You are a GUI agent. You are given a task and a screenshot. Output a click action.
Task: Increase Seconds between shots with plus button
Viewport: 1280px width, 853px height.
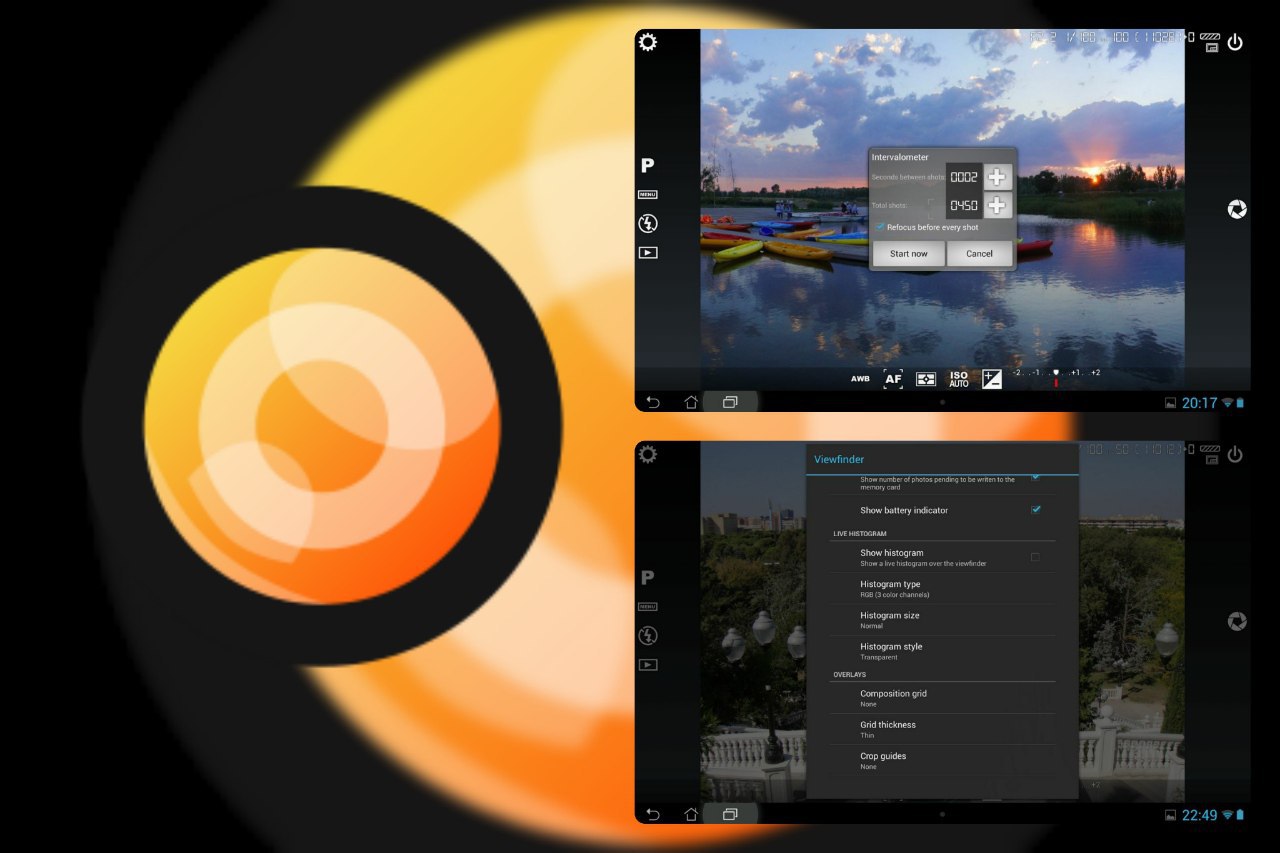pos(997,177)
